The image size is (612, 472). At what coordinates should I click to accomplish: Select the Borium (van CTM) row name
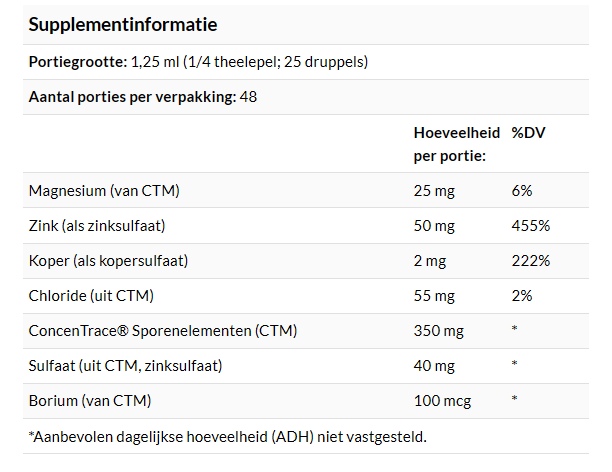tap(90, 401)
